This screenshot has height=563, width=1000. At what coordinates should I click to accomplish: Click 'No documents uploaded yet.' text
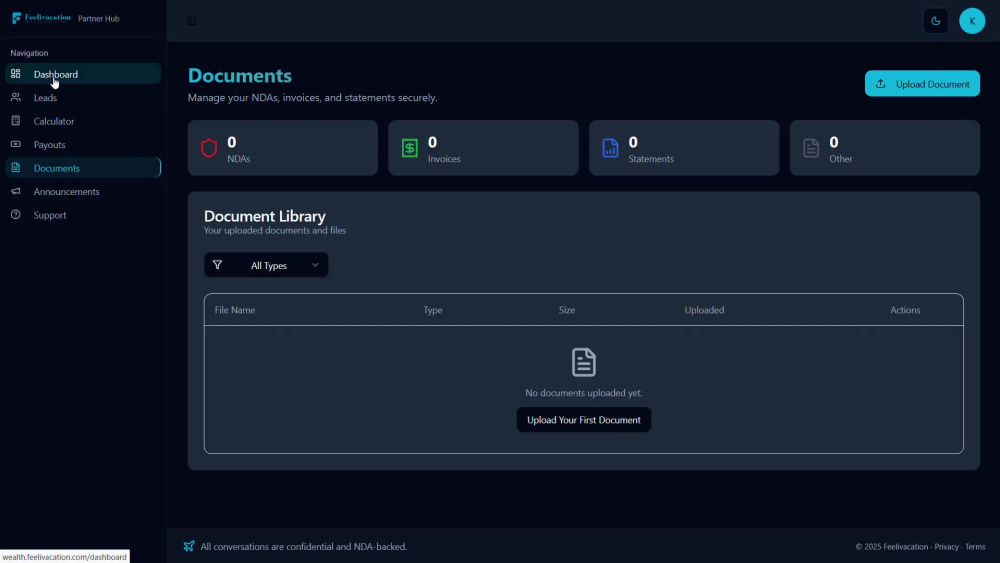(x=584, y=393)
